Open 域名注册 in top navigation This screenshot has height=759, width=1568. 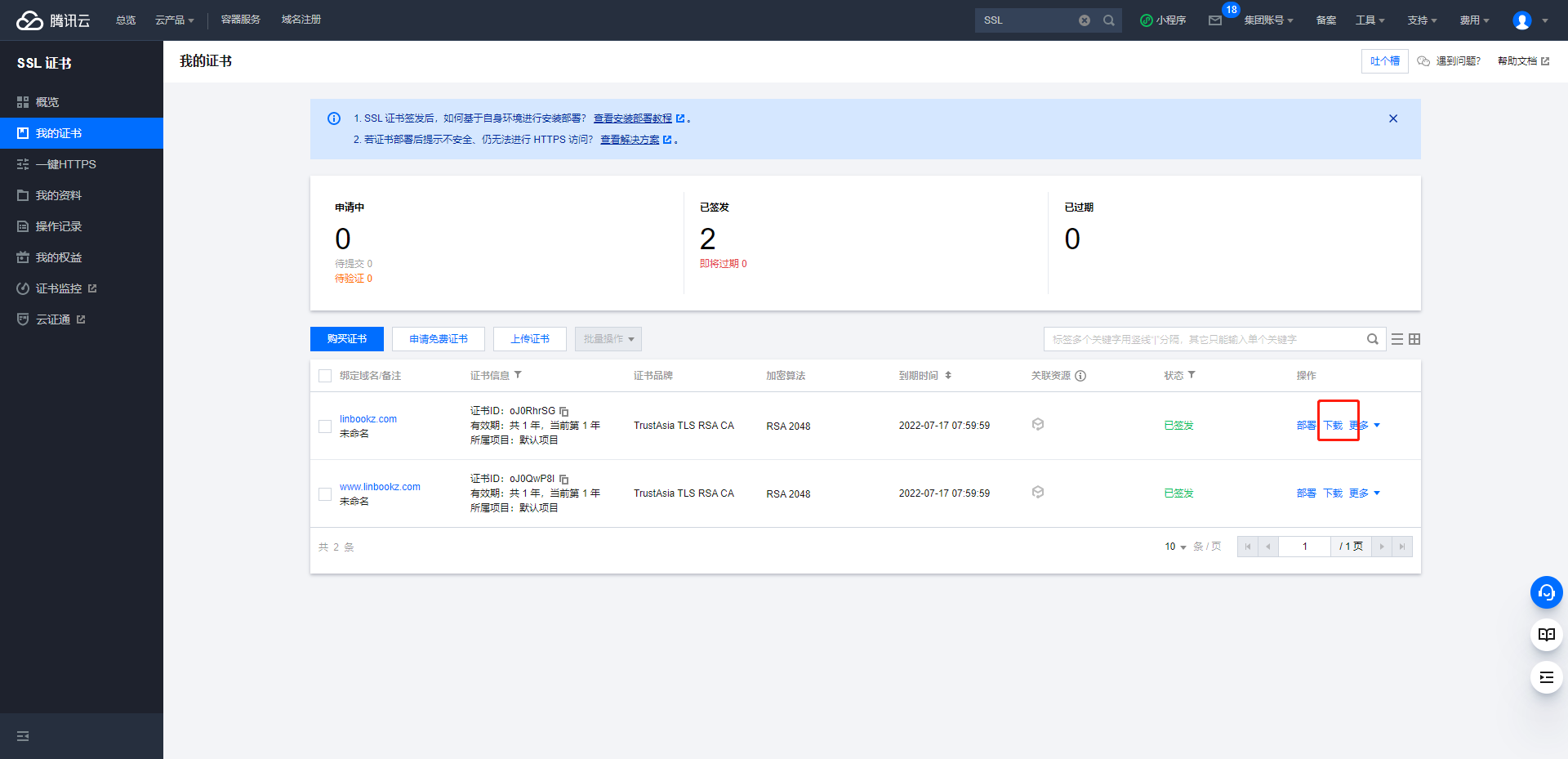(x=301, y=20)
